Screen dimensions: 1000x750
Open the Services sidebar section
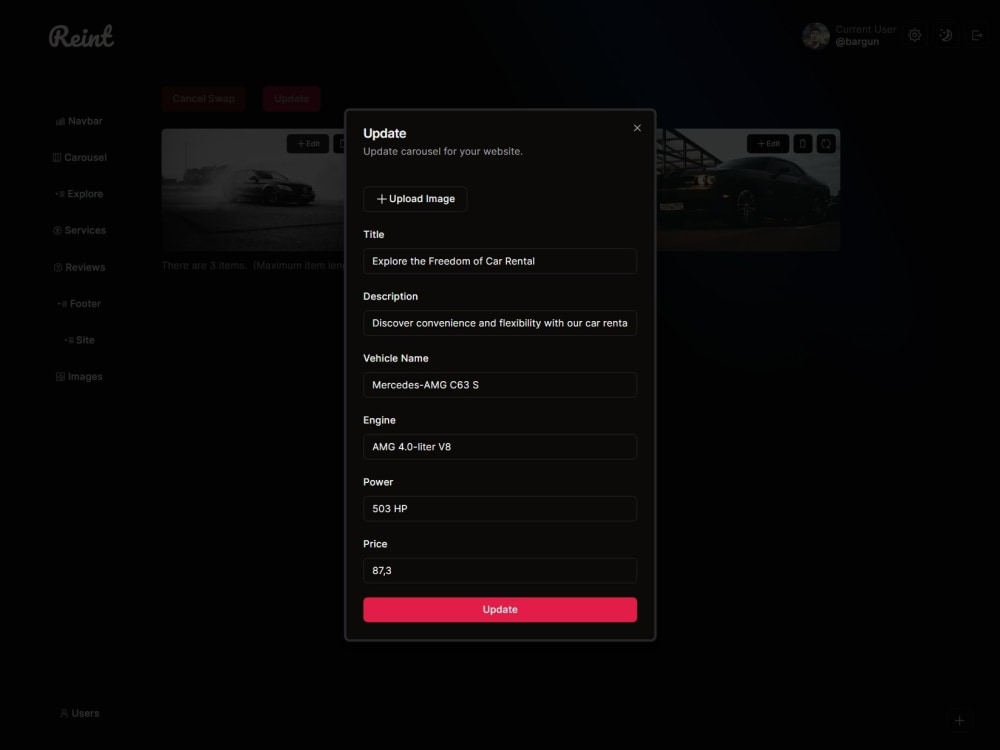pos(79,230)
